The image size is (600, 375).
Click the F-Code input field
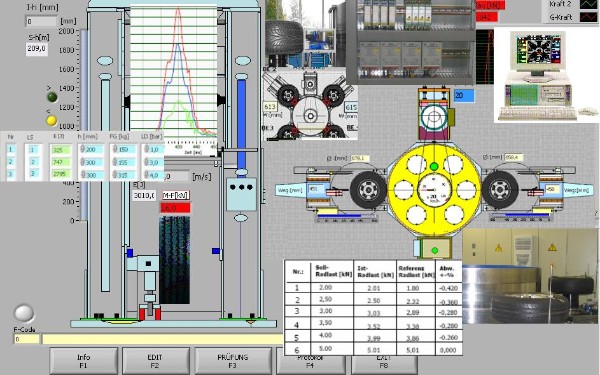(26, 339)
